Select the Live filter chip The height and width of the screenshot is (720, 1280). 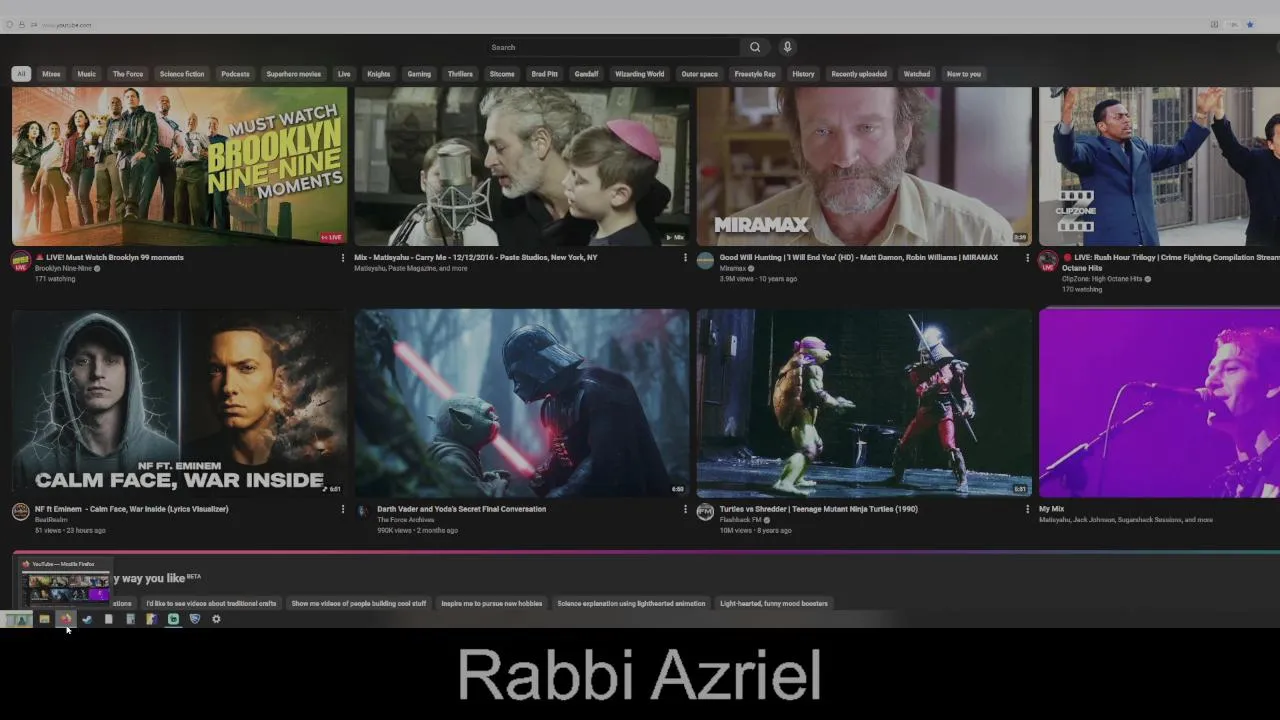pyautogui.click(x=344, y=74)
